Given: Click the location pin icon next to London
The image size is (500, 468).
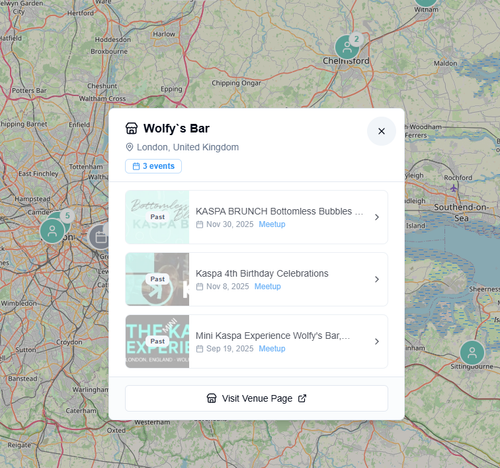Looking at the screenshot, I should (x=129, y=147).
